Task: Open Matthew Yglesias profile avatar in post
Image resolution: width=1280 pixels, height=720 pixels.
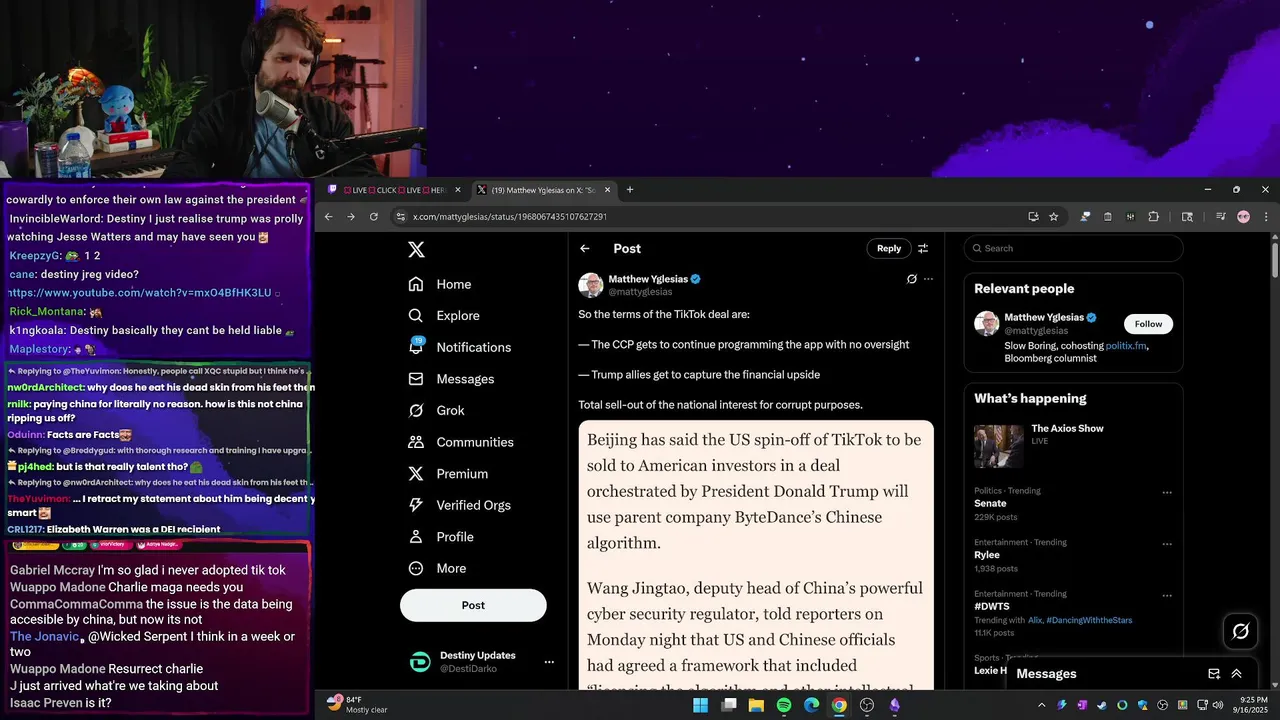Action: click(591, 285)
